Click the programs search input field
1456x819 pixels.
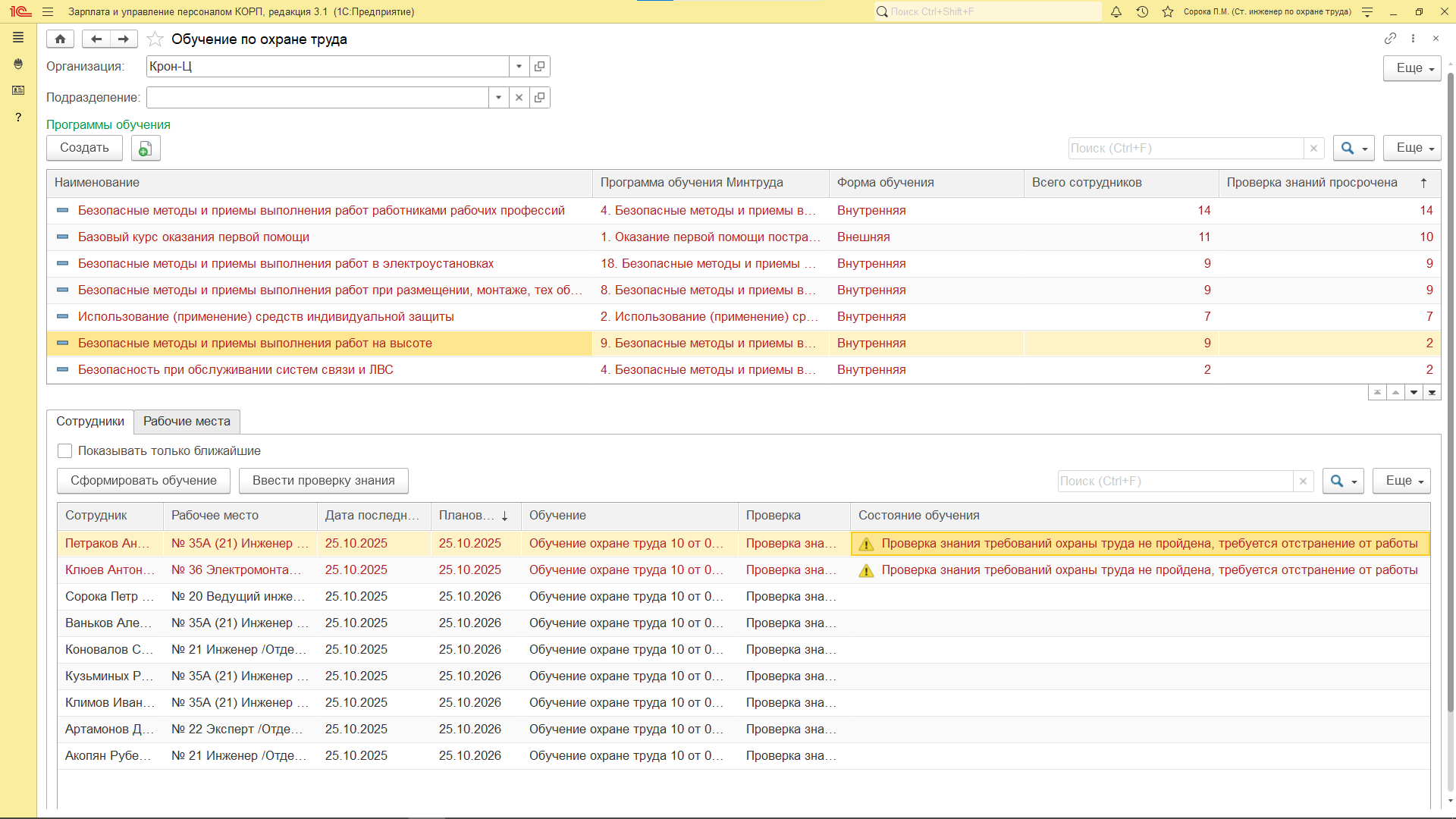pos(1185,148)
